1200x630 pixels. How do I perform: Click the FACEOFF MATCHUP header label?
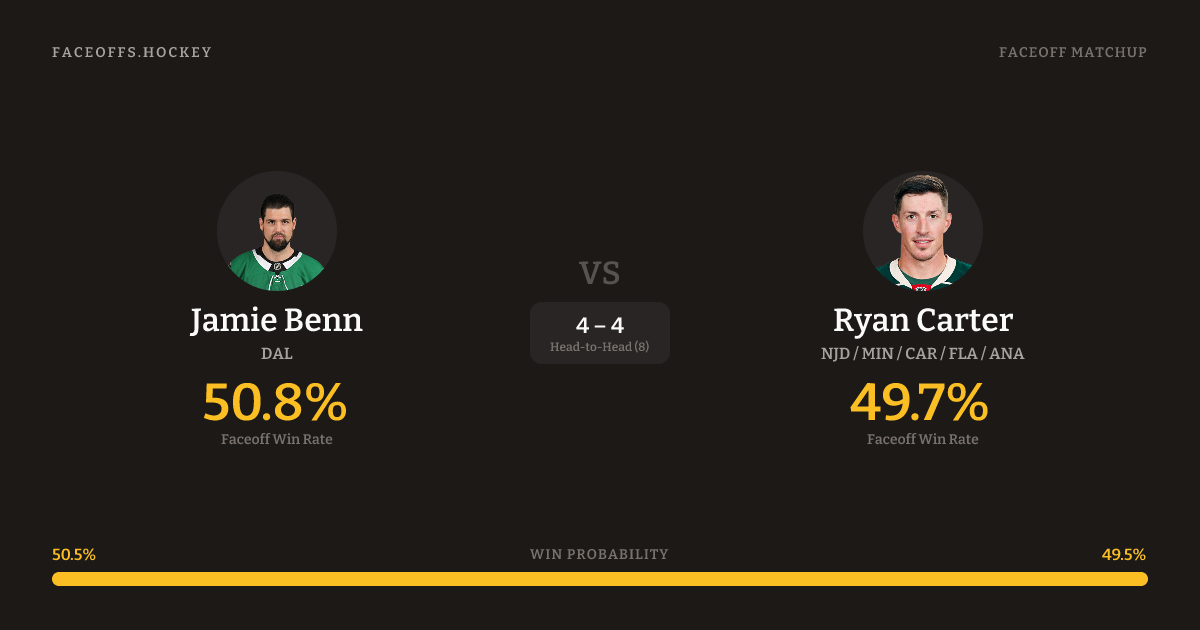(x=1072, y=52)
